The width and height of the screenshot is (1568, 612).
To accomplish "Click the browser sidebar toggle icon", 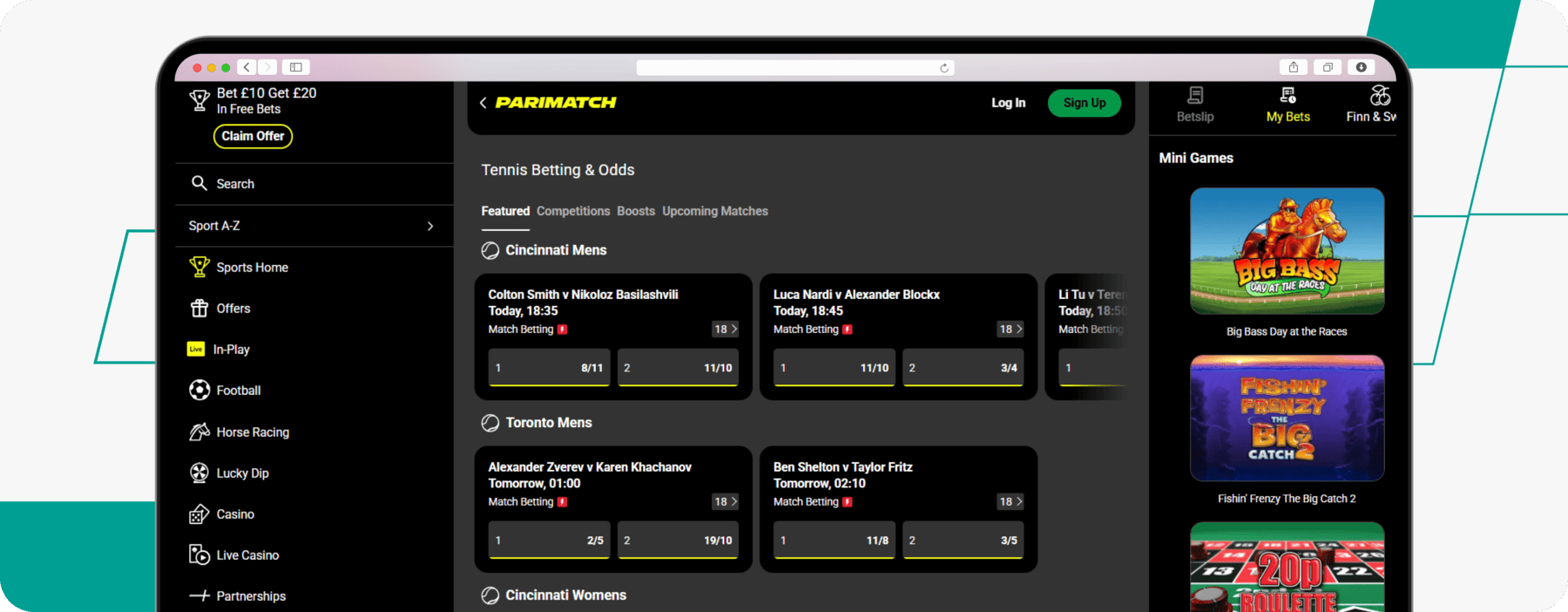I will pos(296,67).
